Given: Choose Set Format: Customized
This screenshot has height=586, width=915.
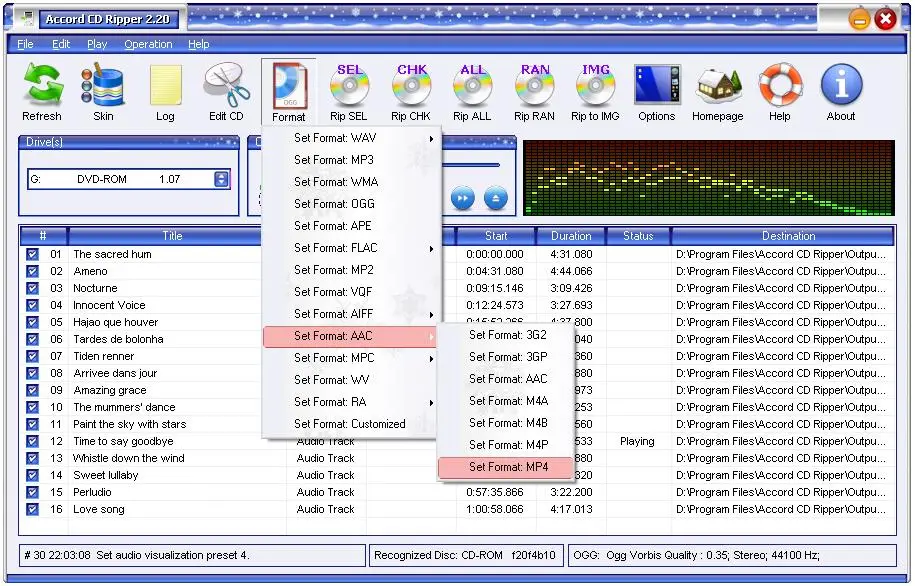Looking at the screenshot, I should coord(352,424).
